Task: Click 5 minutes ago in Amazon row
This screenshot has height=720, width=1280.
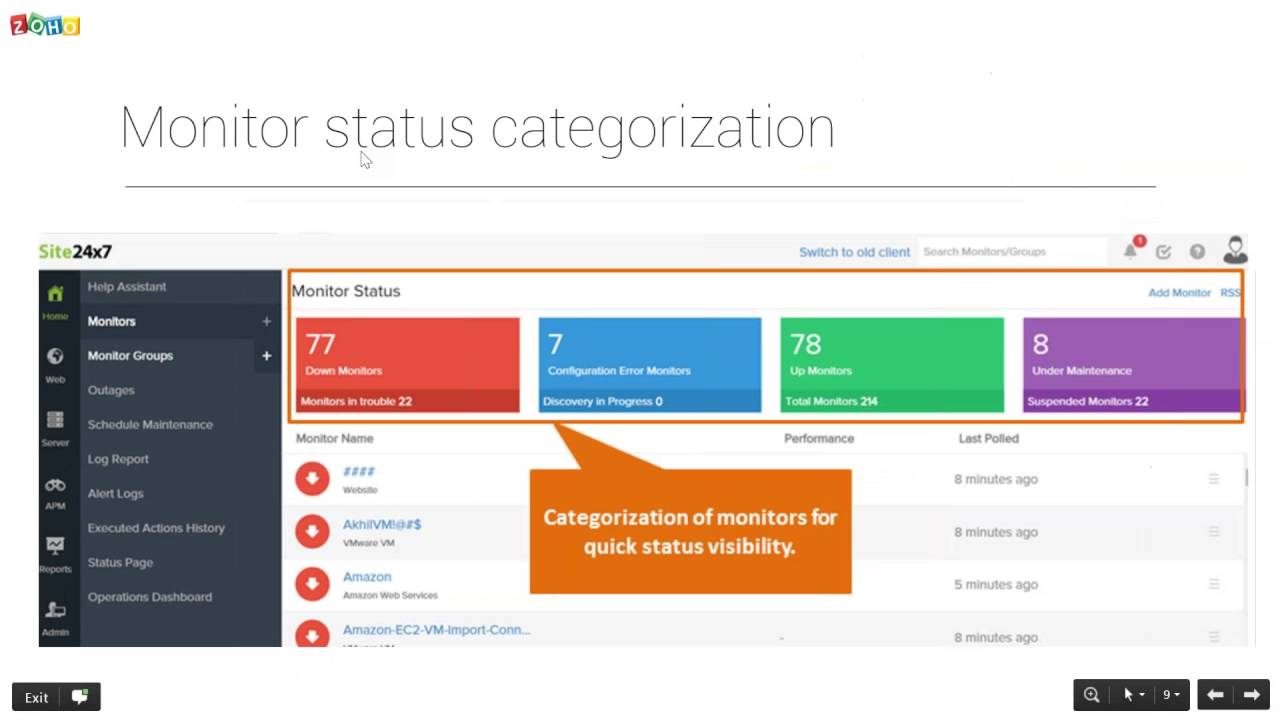Action: (996, 585)
